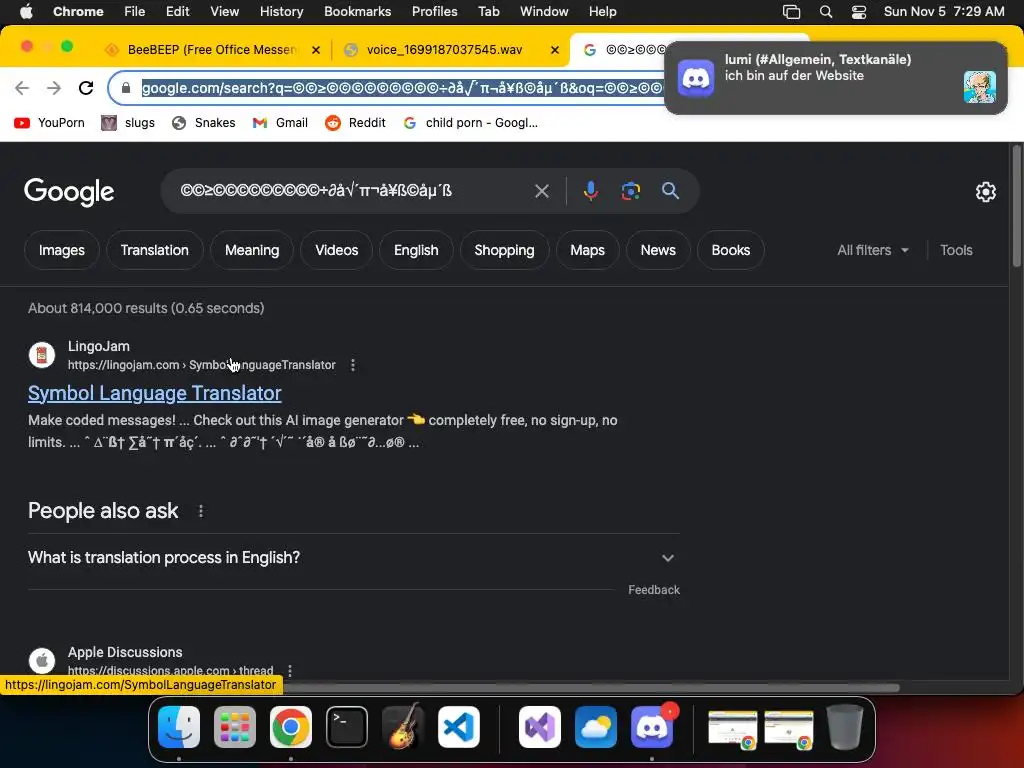Open the Tools options
Viewport: 1024px width, 768px height.
click(x=956, y=250)
